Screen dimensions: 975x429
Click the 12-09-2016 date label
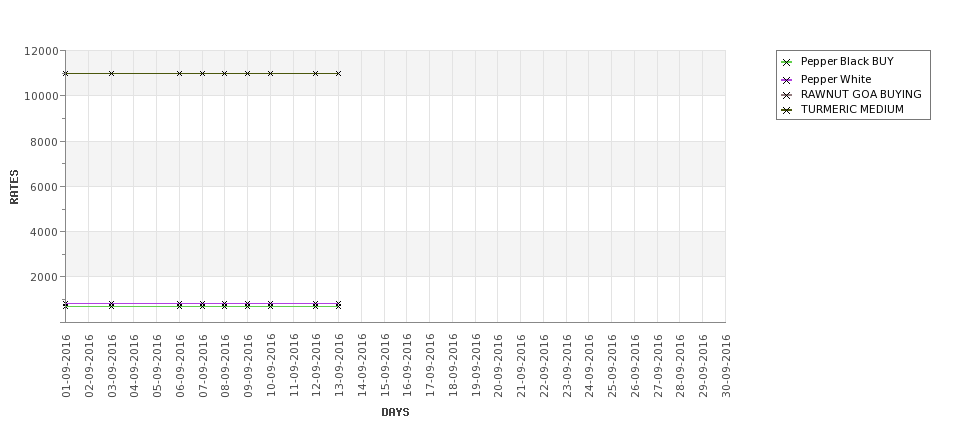(x=316, y=366)
